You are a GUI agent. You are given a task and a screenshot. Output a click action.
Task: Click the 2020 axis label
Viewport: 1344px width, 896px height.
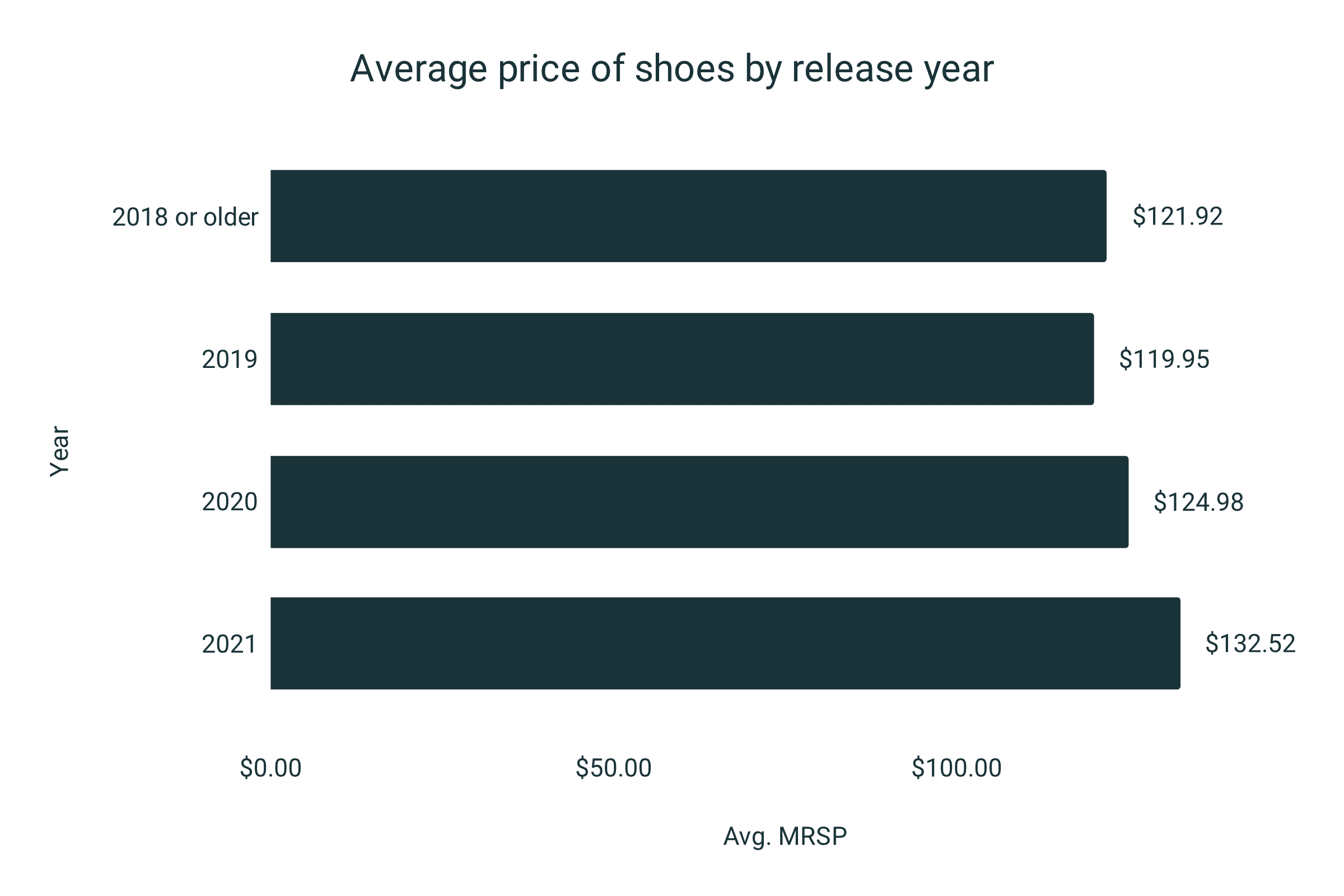tap(230, 502)
